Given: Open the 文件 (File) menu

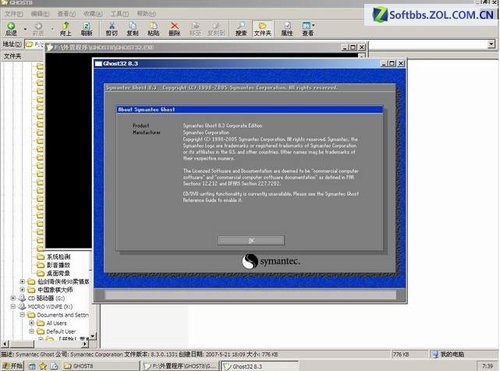Looking at the screenshot, I should tap(14, 14).
